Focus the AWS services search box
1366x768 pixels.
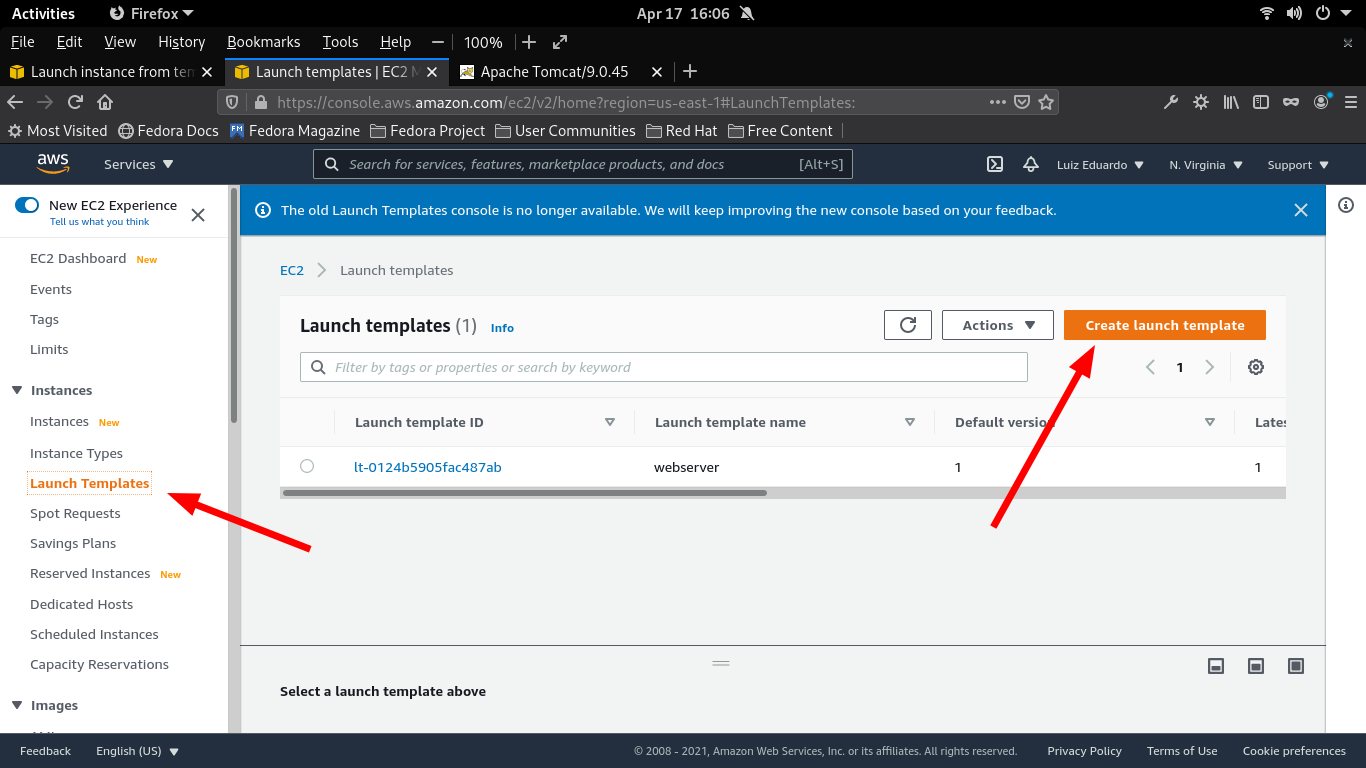point(583,164)
